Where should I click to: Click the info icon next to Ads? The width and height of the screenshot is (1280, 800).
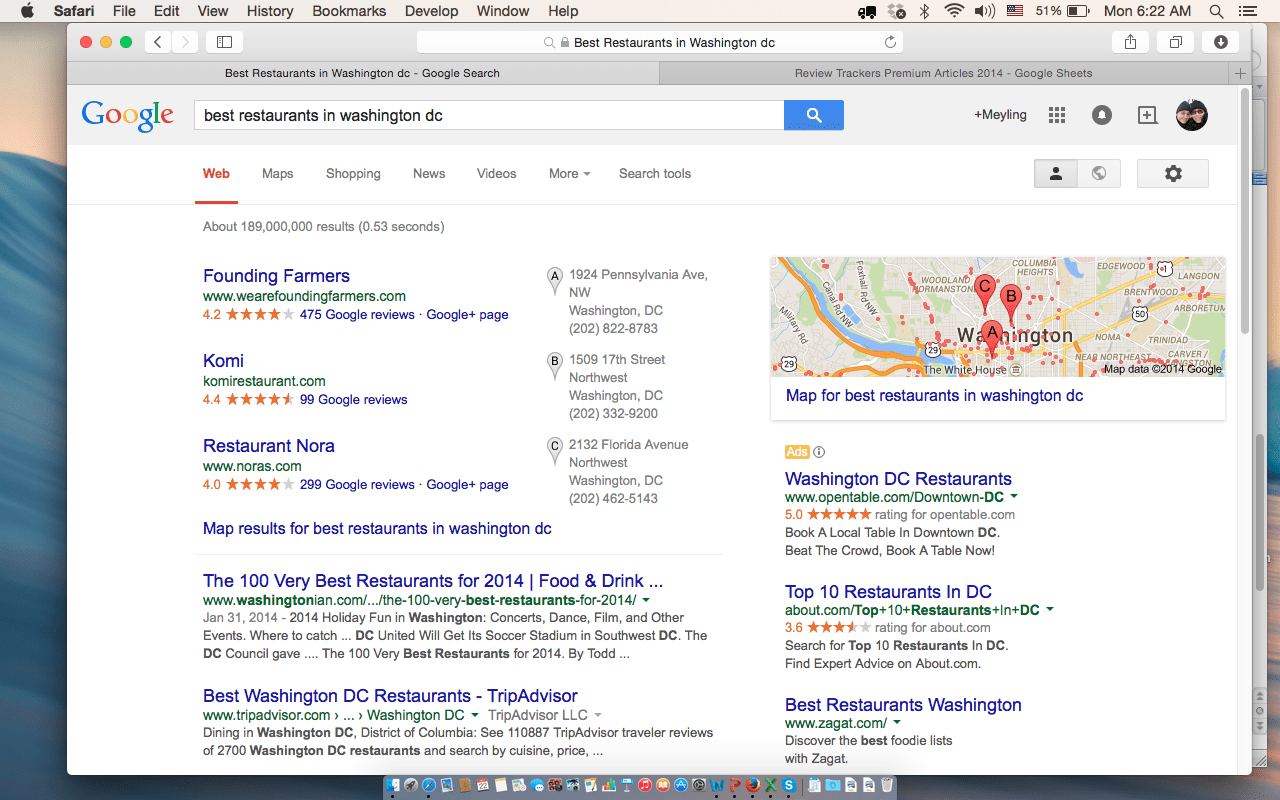pyautogui.click(x=819, y=452)
